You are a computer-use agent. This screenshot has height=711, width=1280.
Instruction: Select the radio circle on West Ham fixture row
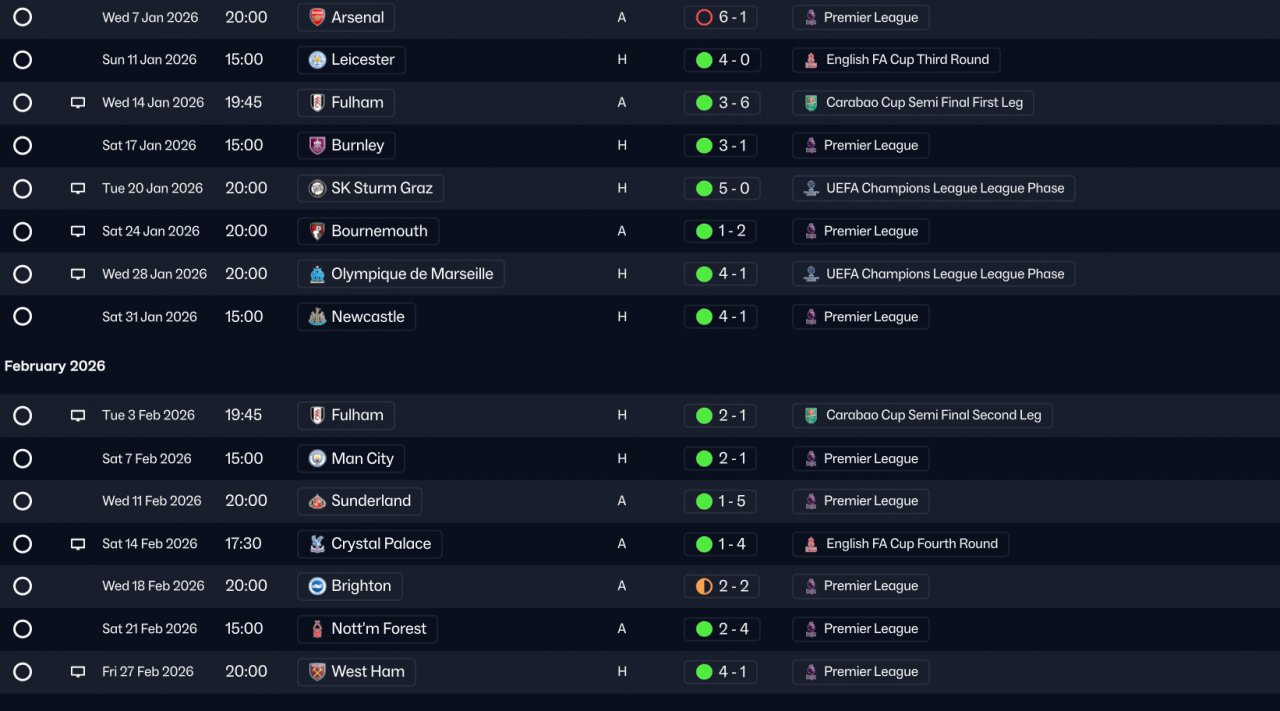pos(23,672)
